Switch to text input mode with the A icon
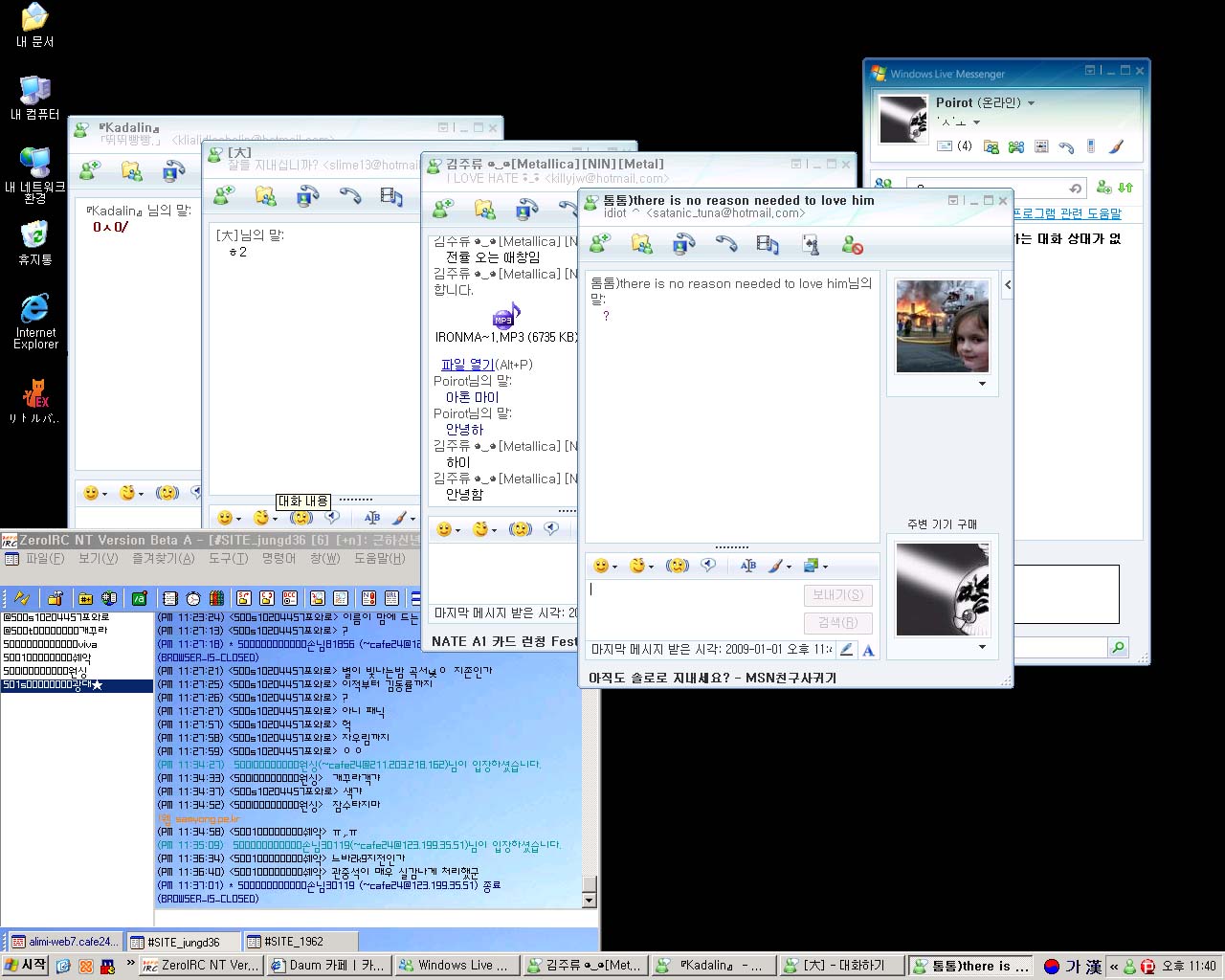1225x980 pixels. [x=868, y=650]
